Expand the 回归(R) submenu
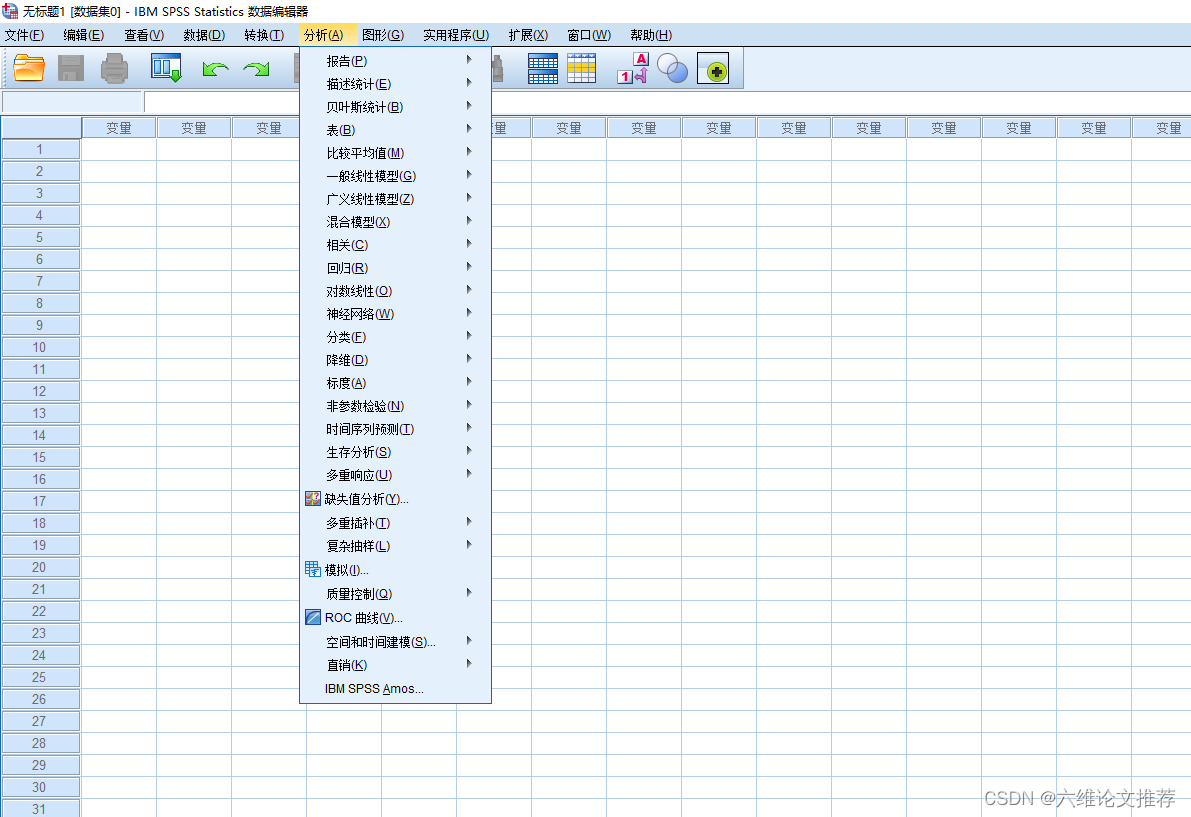The width and height of the screenshot is (1191, 817). click(396, 268)
